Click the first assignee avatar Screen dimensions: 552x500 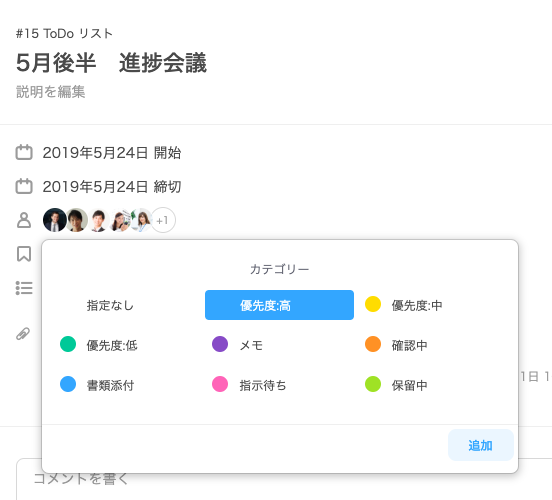(x=55, y=220)
